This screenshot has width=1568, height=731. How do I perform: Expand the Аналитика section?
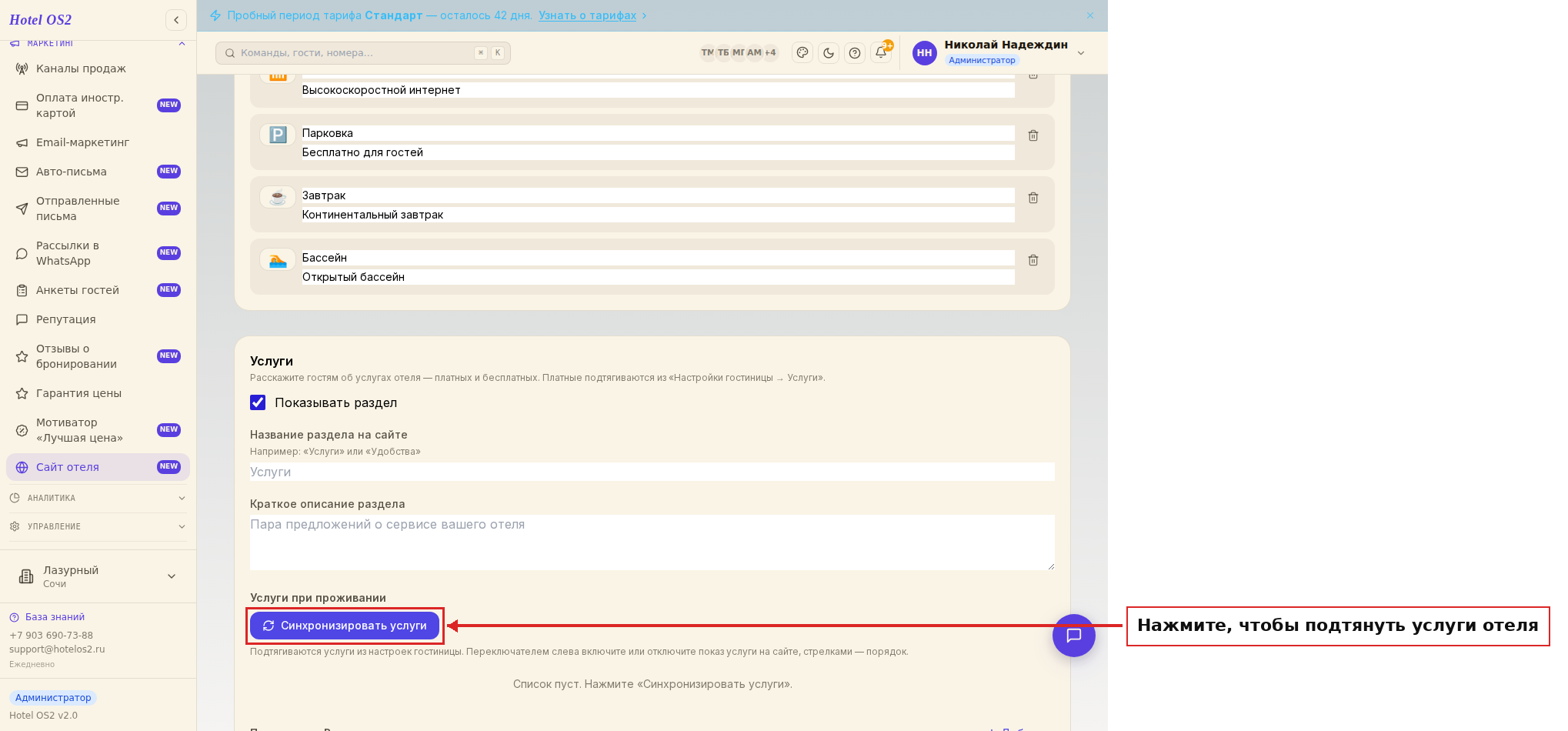pos(98,498)
